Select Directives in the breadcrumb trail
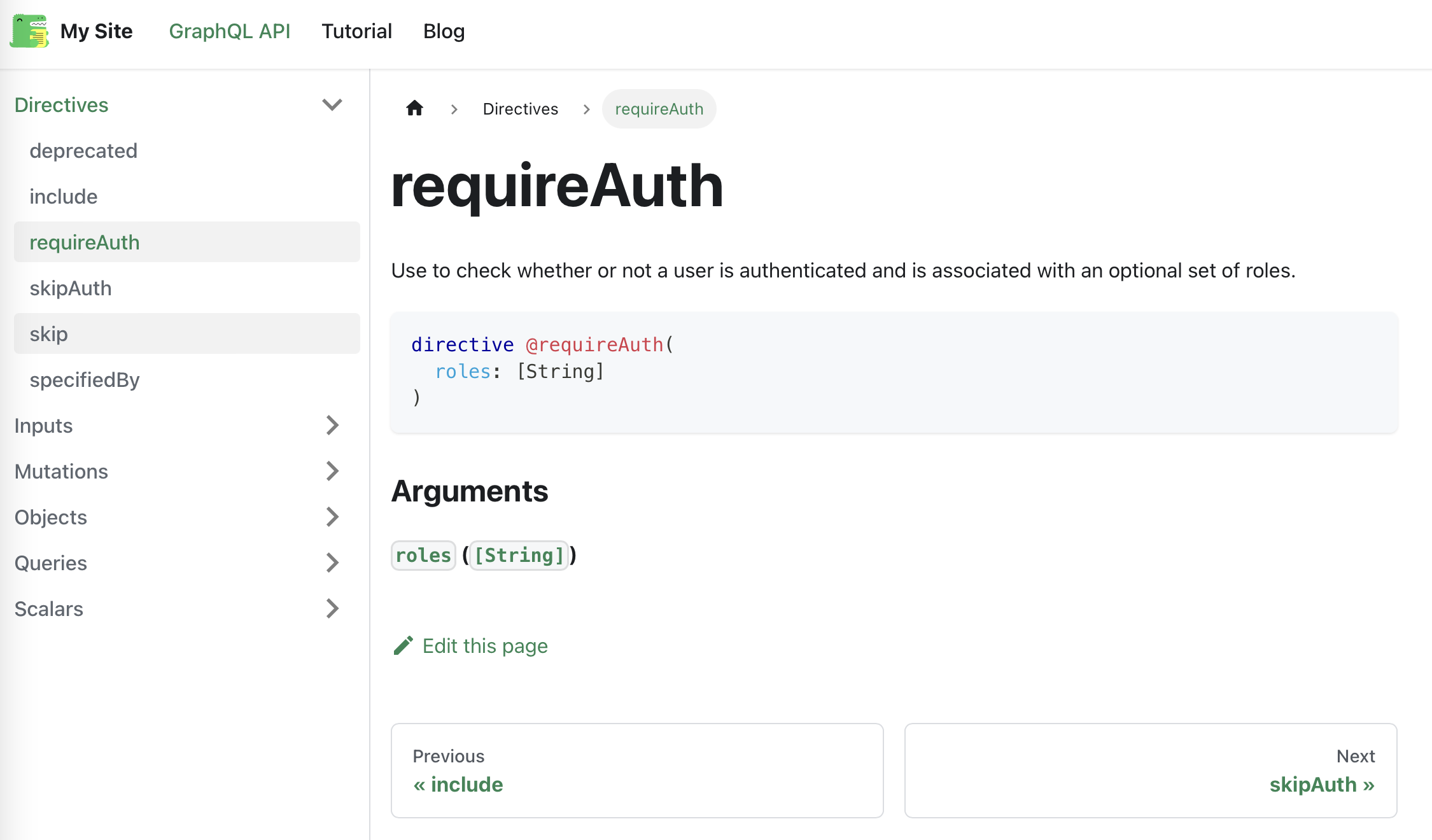1432x840 pixels. (x=520, y=108)
